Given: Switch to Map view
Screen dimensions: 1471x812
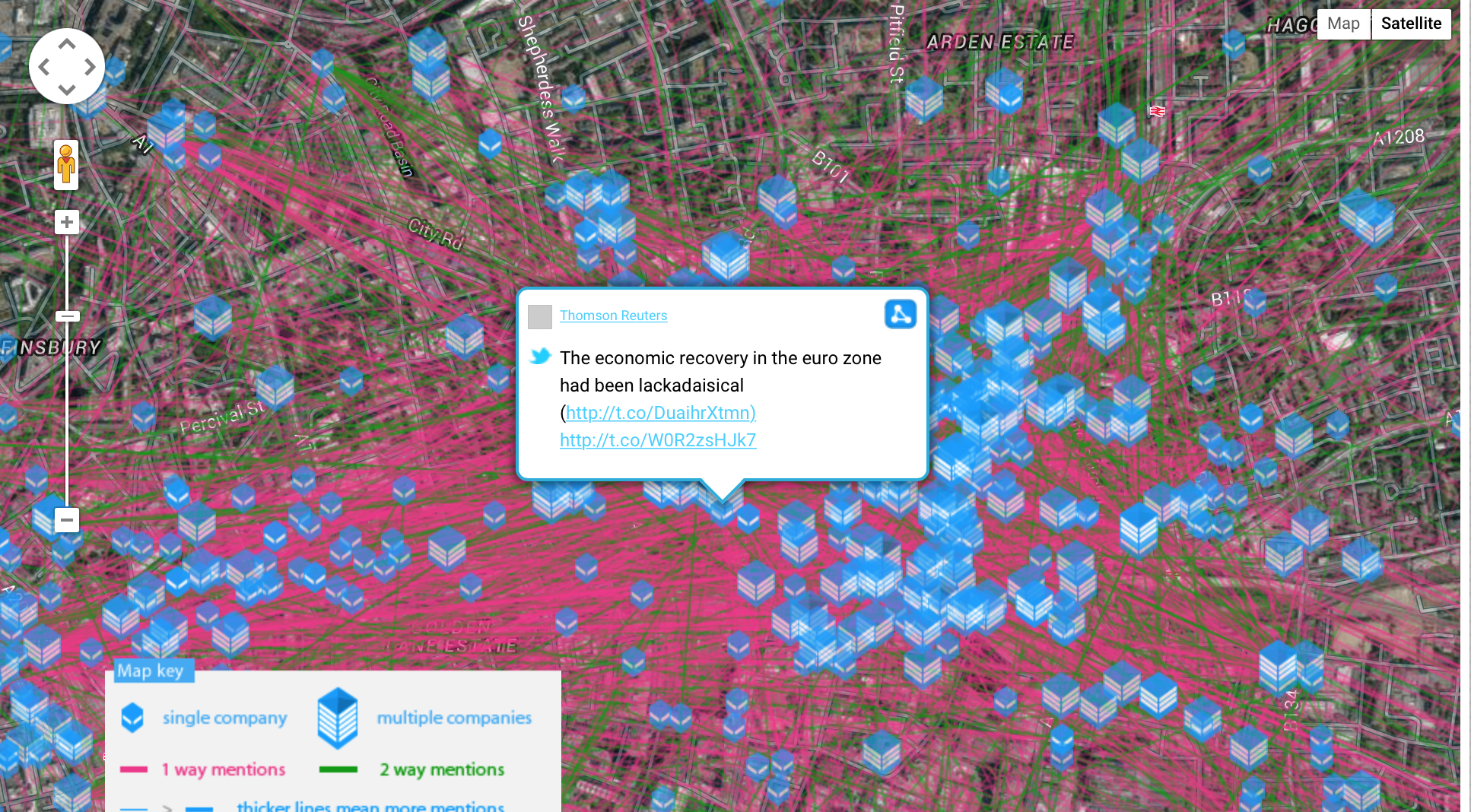Looking at the screenshot, I should click(x=1343, y=24).
